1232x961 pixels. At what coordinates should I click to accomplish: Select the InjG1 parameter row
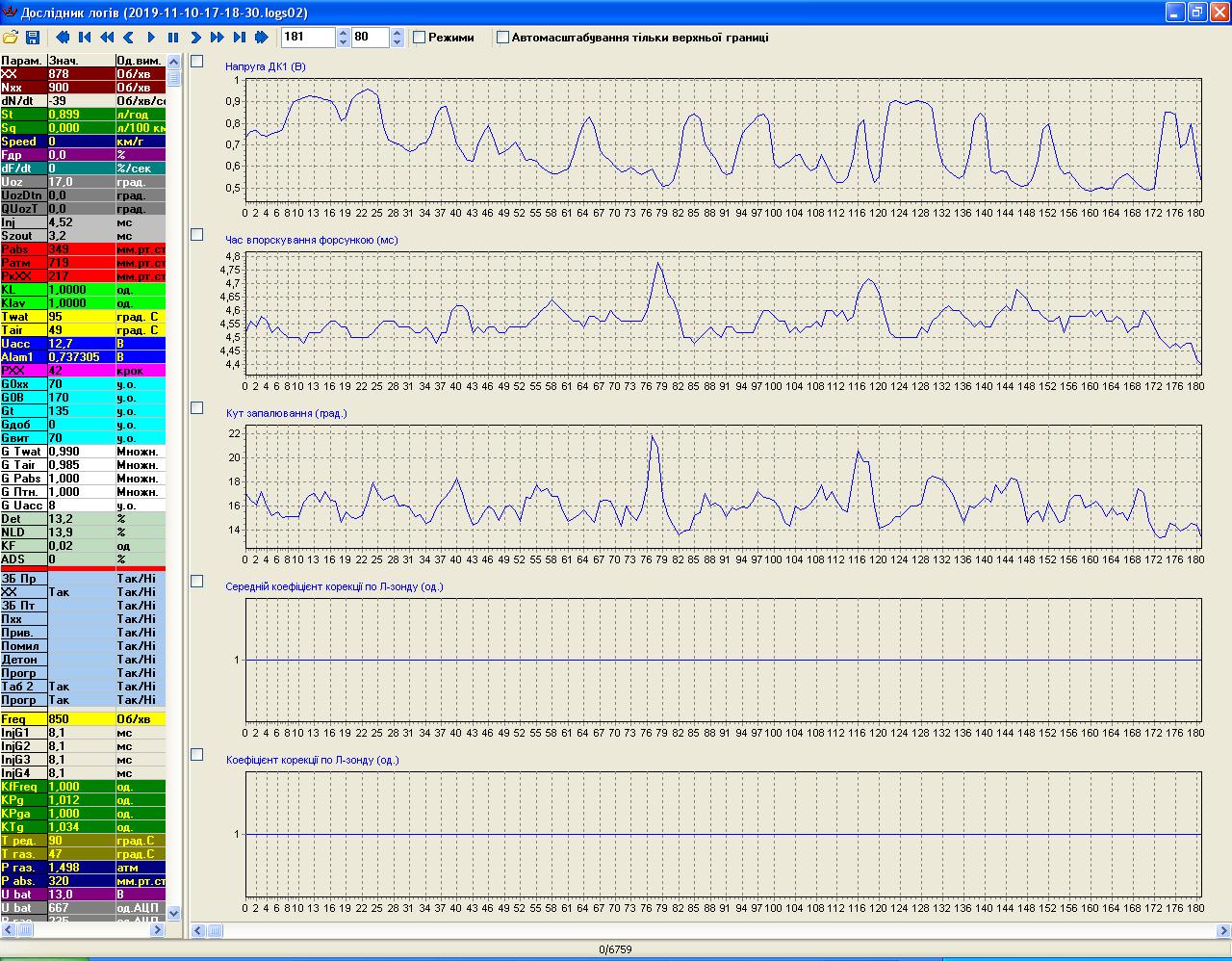coord(84,733)
